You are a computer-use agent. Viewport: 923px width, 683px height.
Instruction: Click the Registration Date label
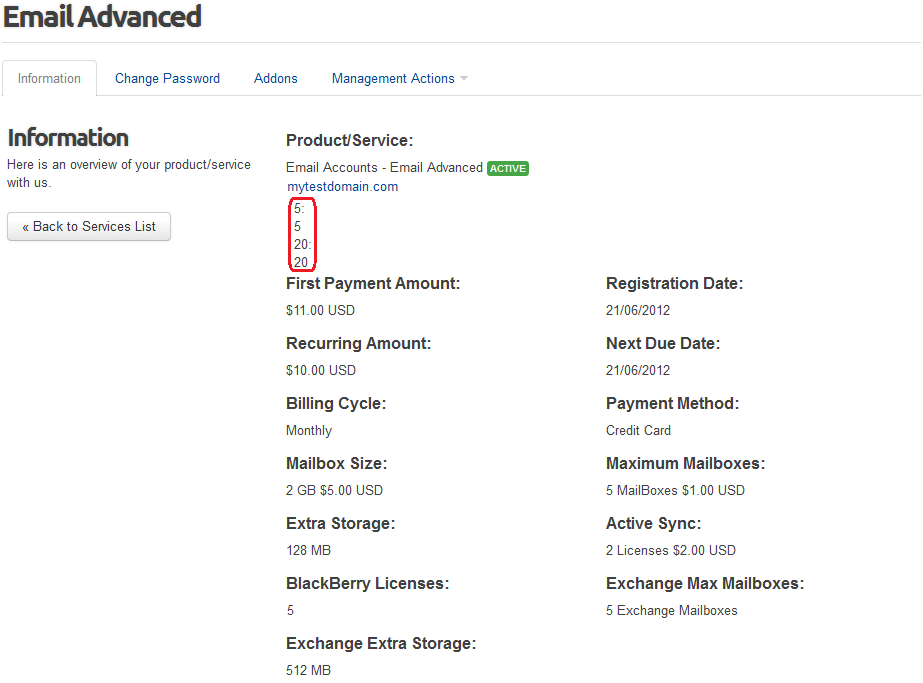(x=675, y=284)
